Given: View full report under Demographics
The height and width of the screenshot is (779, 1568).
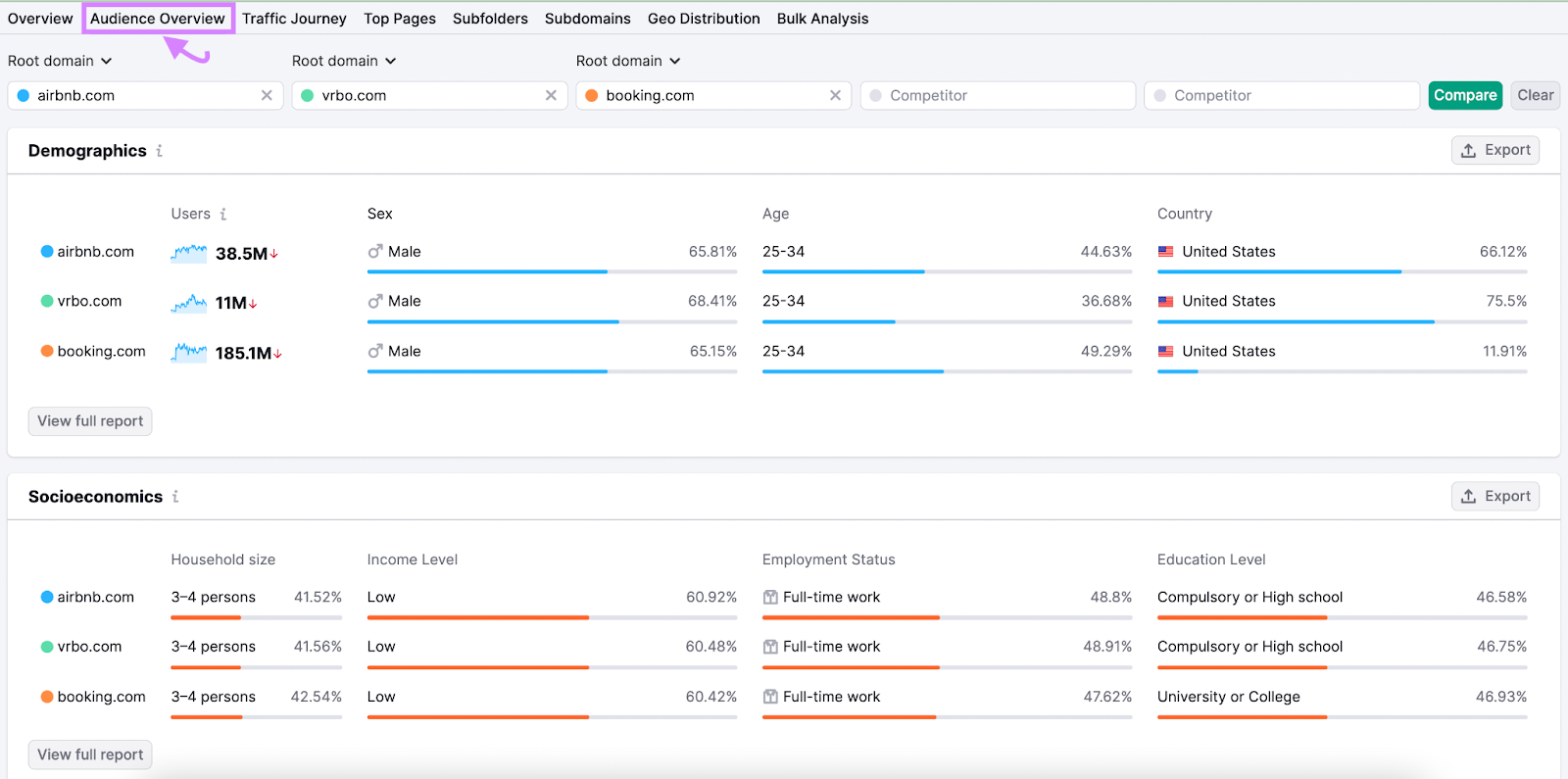Looking at the screenshot, I should point(90,421).
